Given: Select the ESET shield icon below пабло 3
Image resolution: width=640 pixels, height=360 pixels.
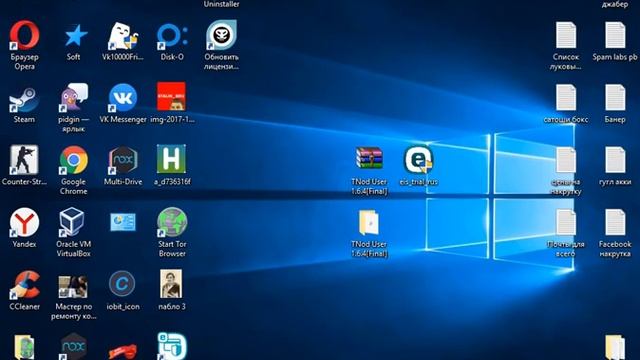Looking at the screenshot, I should pyautogui.click(x=172, y=346).
